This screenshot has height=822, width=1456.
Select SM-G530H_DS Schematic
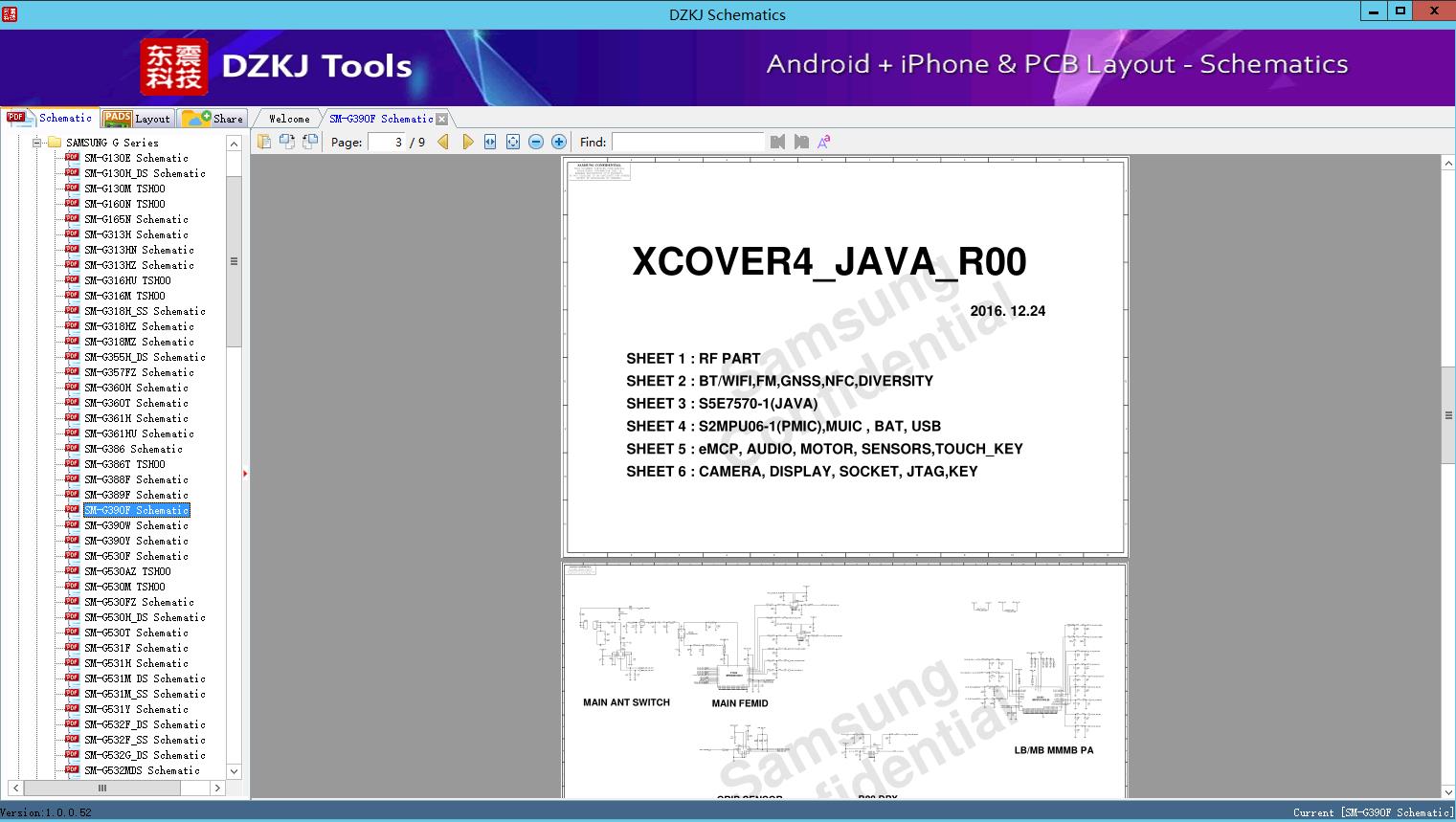[x=145, y=617]
